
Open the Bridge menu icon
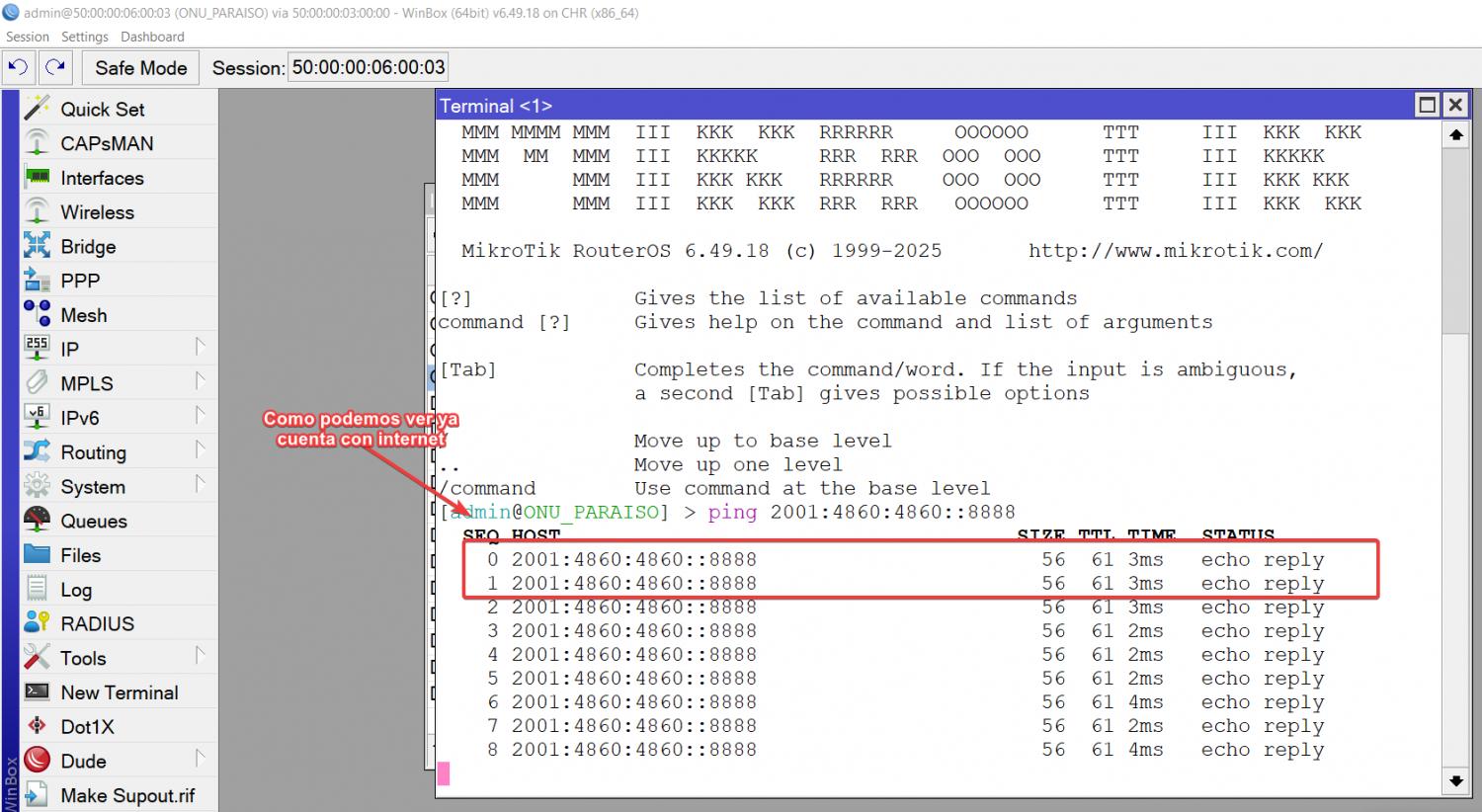[37, 246]
